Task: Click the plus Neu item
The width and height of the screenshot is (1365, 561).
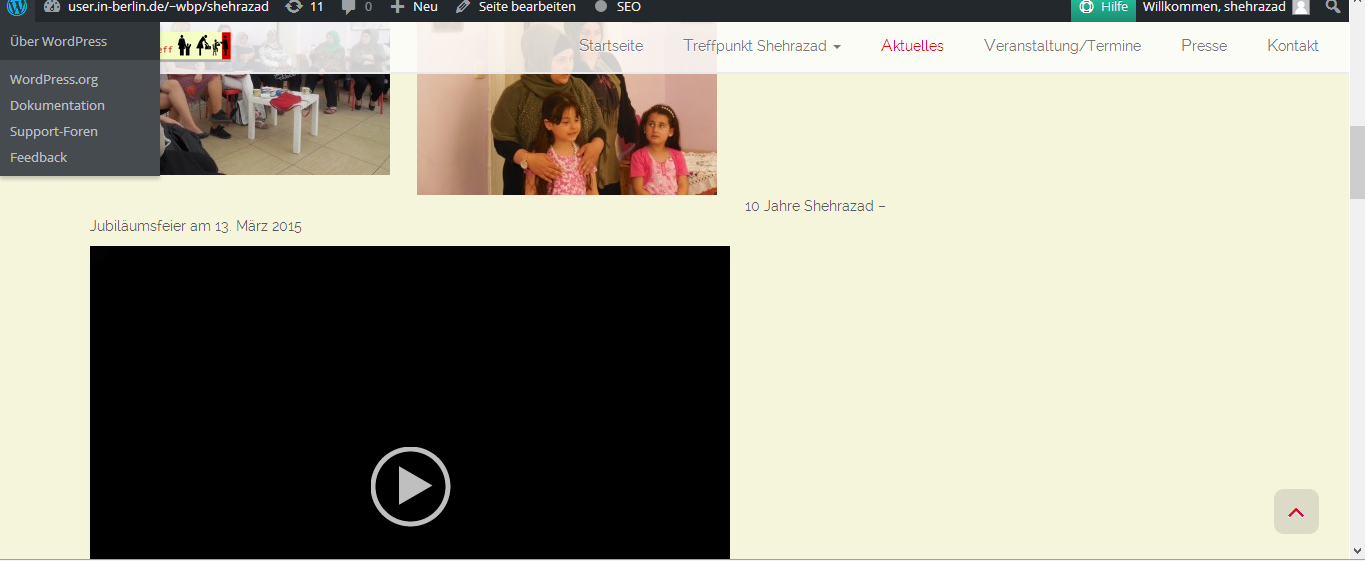Action: (414, 7)
